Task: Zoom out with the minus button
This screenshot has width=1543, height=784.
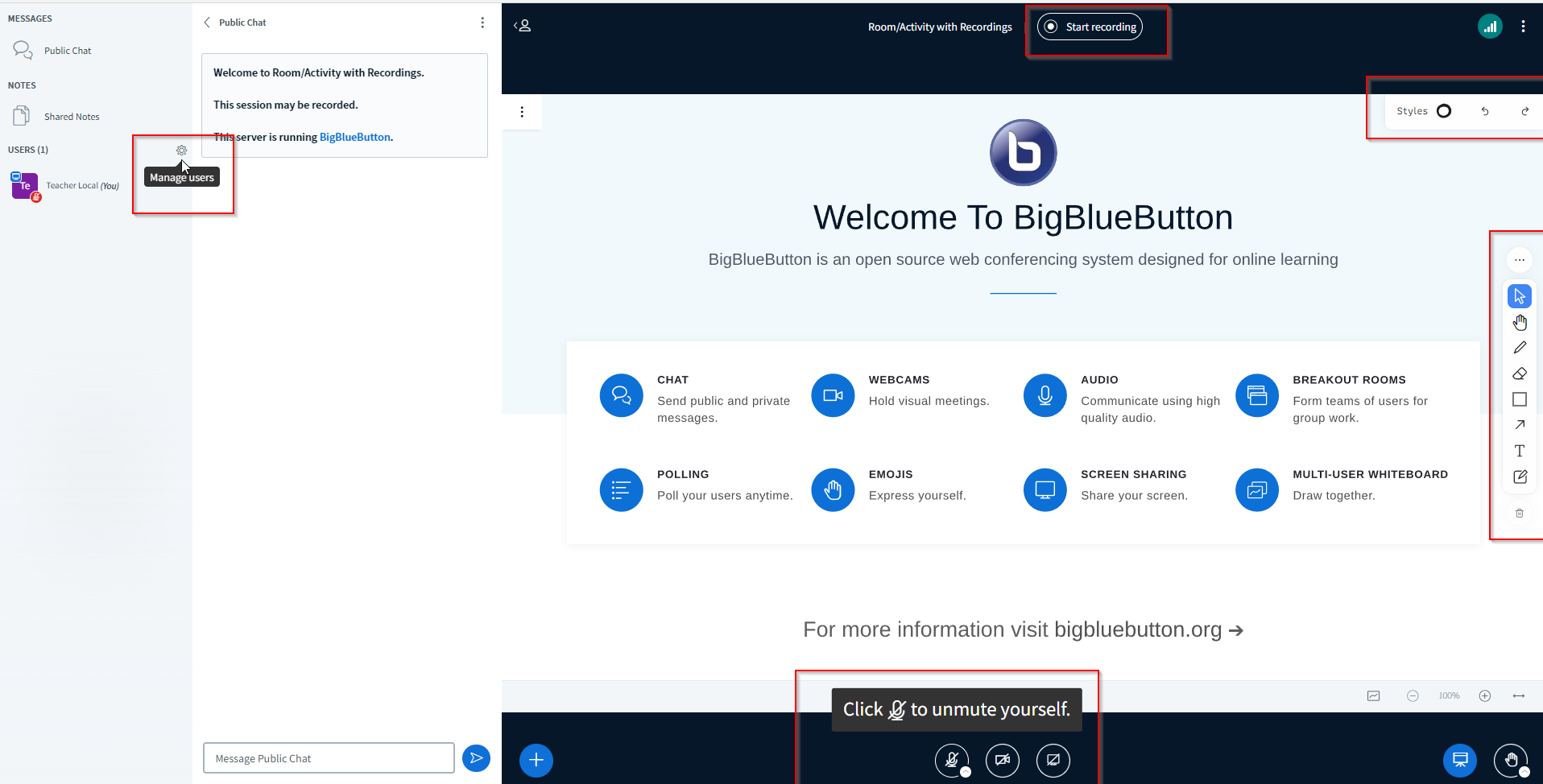Action: pos(1413,695)
